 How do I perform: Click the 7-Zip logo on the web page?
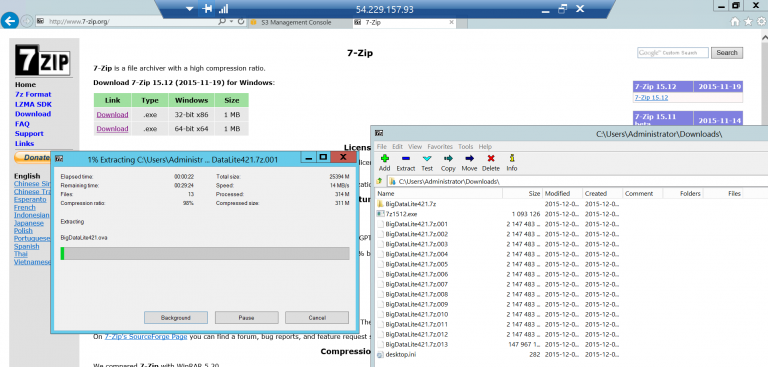[x=43, y=59]
